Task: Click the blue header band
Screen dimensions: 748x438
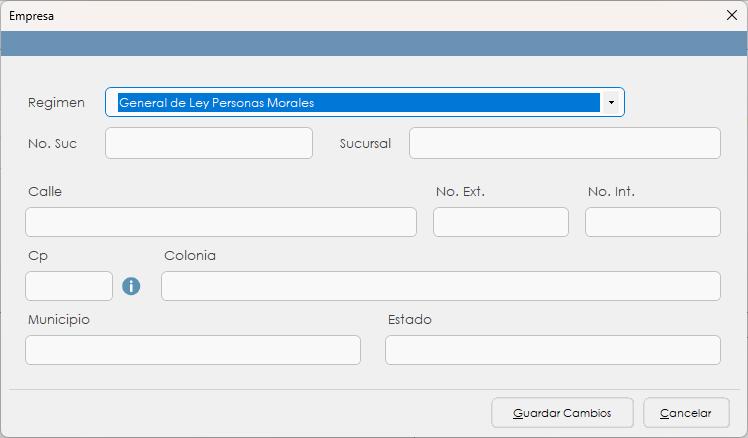Action: click(x=374, y=44)
